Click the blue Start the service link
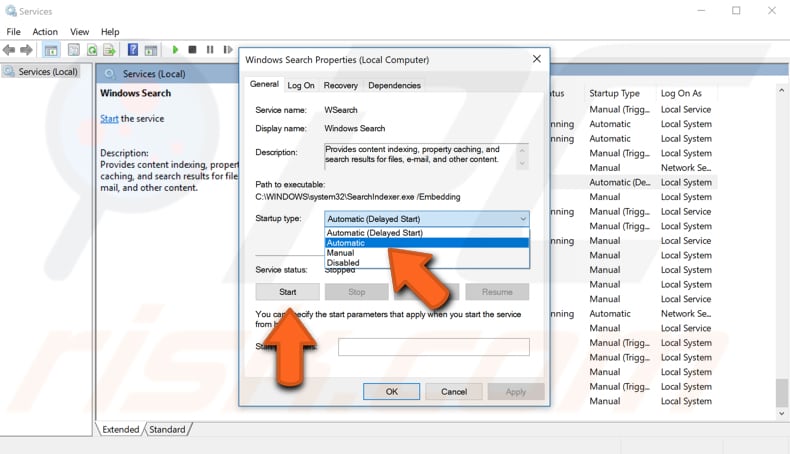Screen dimensions: 790x454 (x=109, y=119)
